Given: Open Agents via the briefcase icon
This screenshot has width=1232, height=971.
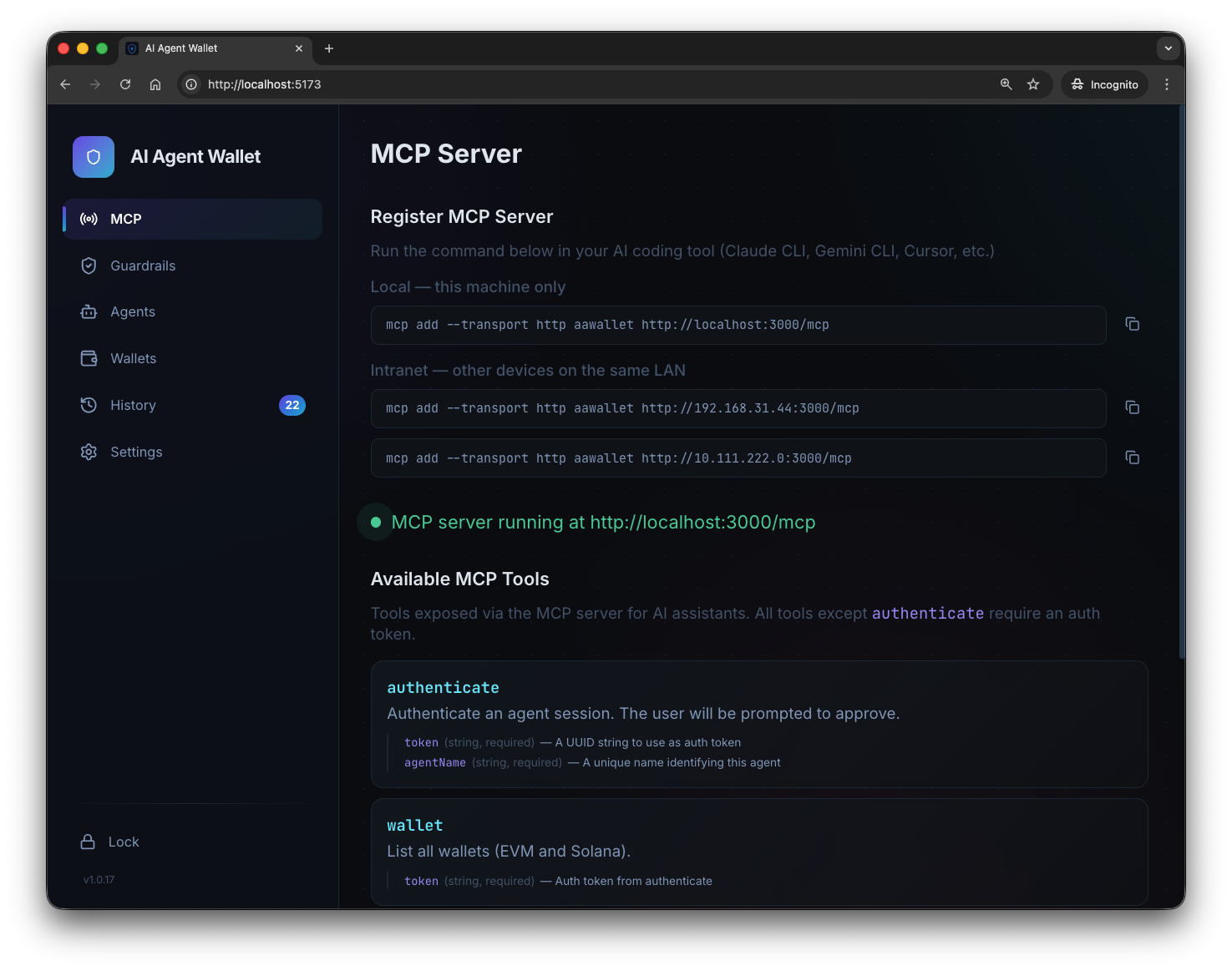Looking at the screenshot, I should coord(89,311).
